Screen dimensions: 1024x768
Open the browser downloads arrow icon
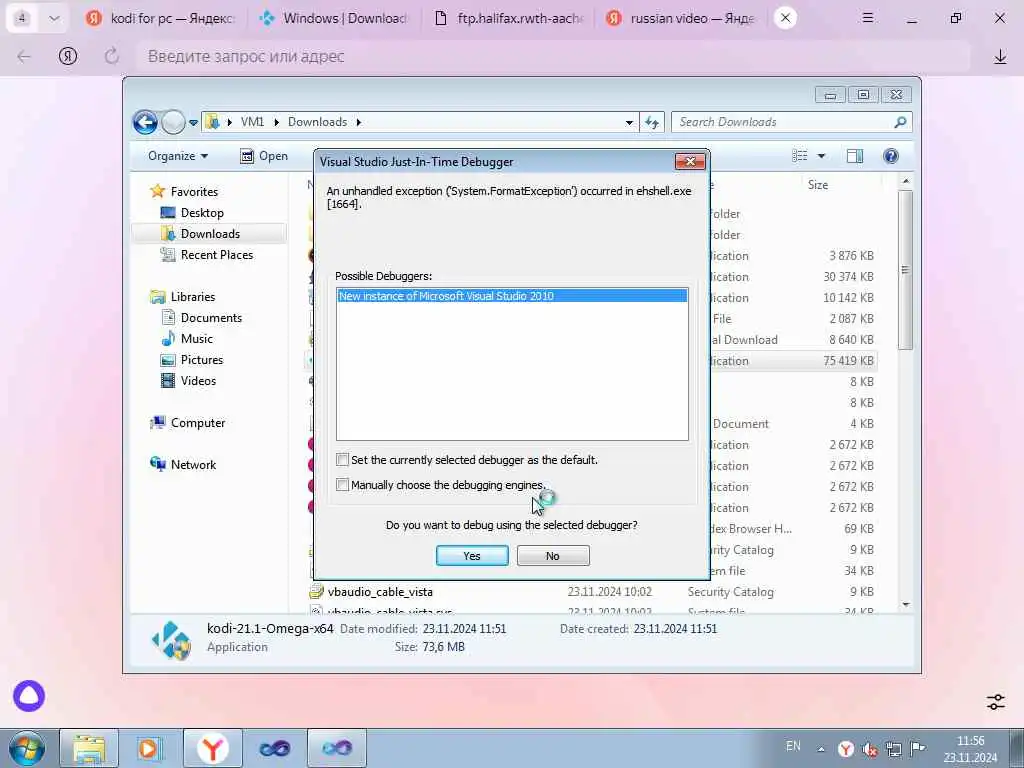click(1000, 57)
